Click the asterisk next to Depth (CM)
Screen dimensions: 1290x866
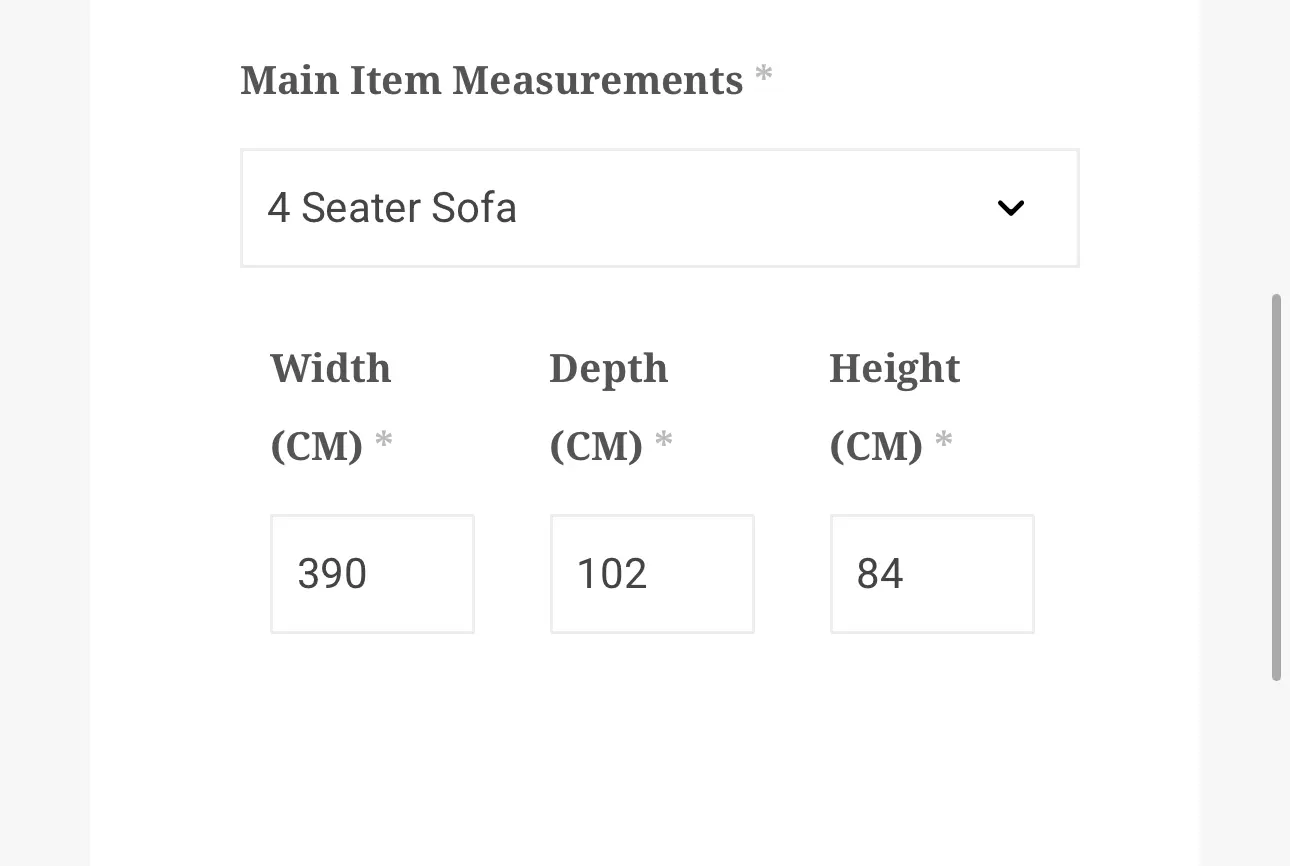click(664, 439)
